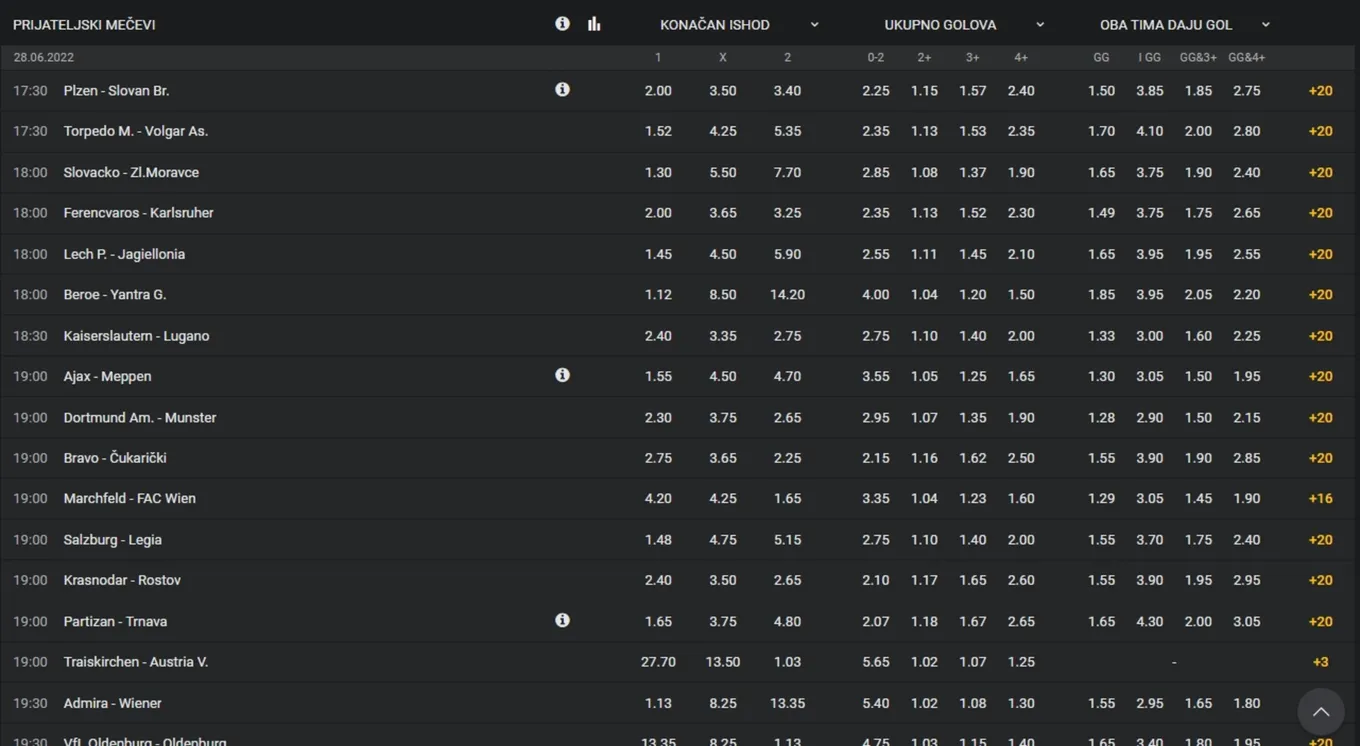The height and width of the screenshot is (746, 1360).
Task: Pick home win odds 2.00 for Plzen
Action: tap(658, 91)
